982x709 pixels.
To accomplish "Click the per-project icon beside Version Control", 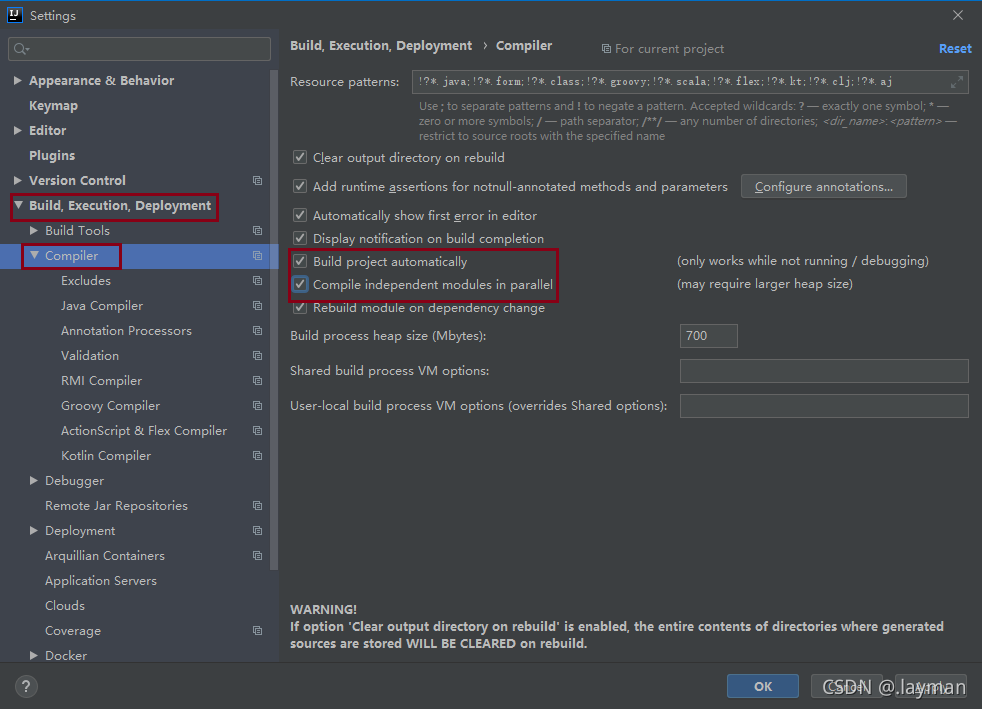I will tap(257, 180).
